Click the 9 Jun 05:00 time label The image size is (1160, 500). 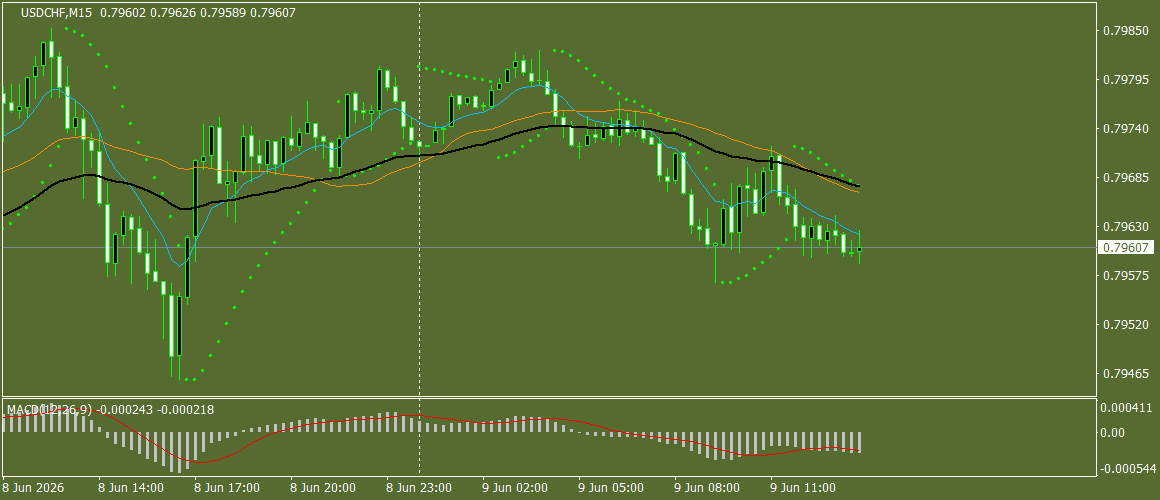pyautogui.click(x=611, y=488)
